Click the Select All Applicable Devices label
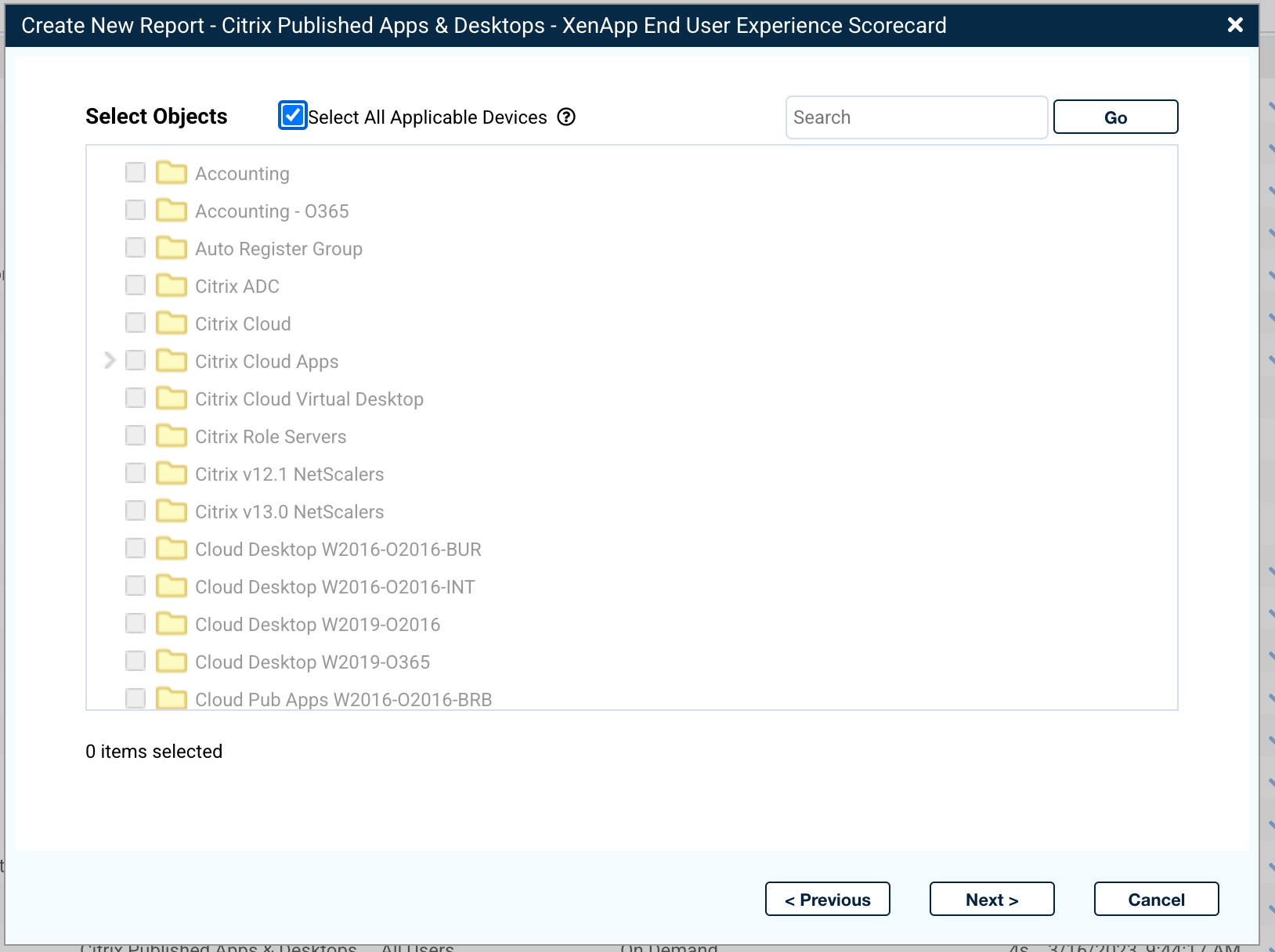 pos(428,117)
